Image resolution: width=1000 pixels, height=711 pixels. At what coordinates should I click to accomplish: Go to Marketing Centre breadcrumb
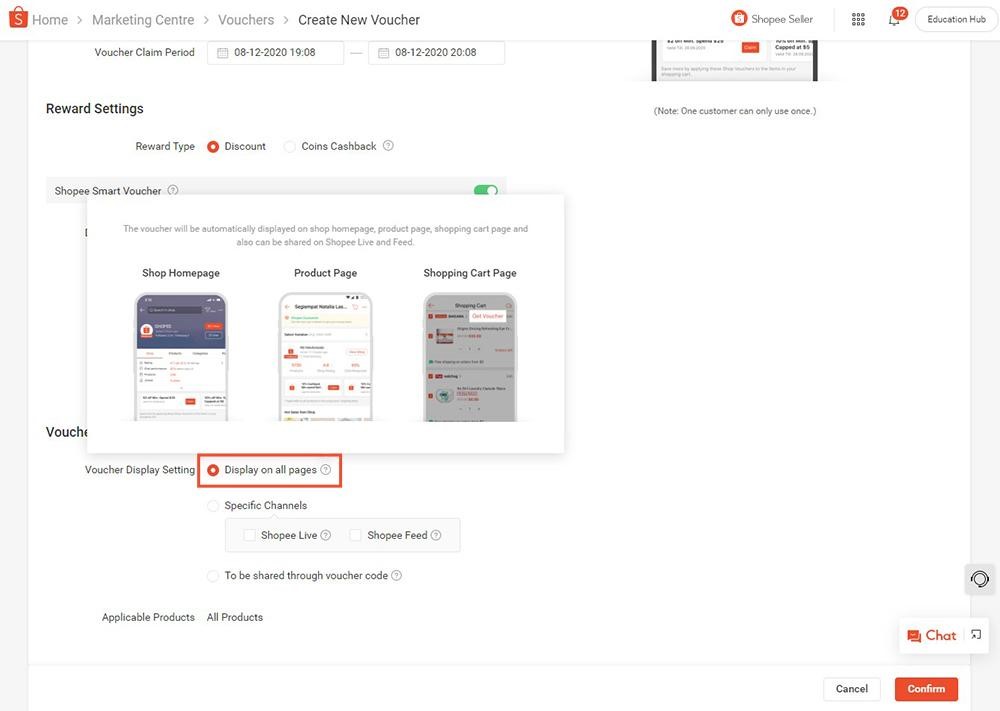click(143, 20)
